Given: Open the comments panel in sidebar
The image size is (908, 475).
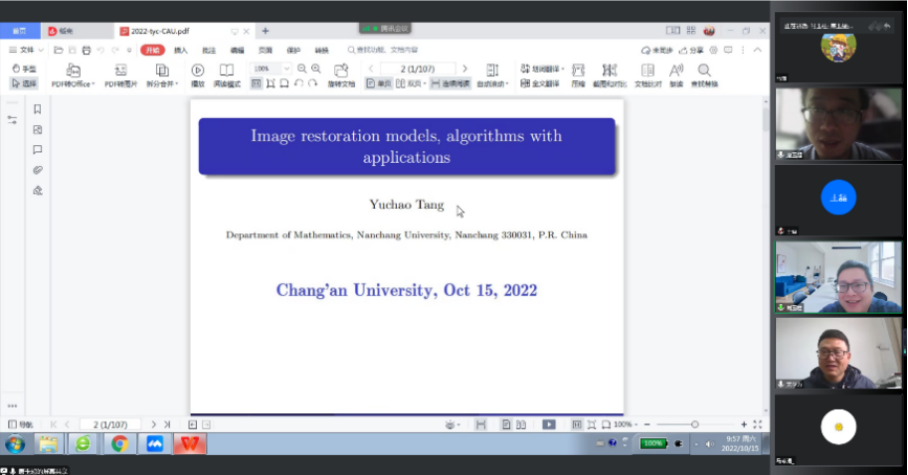Looking at the screenshot, I should point(37,150).
